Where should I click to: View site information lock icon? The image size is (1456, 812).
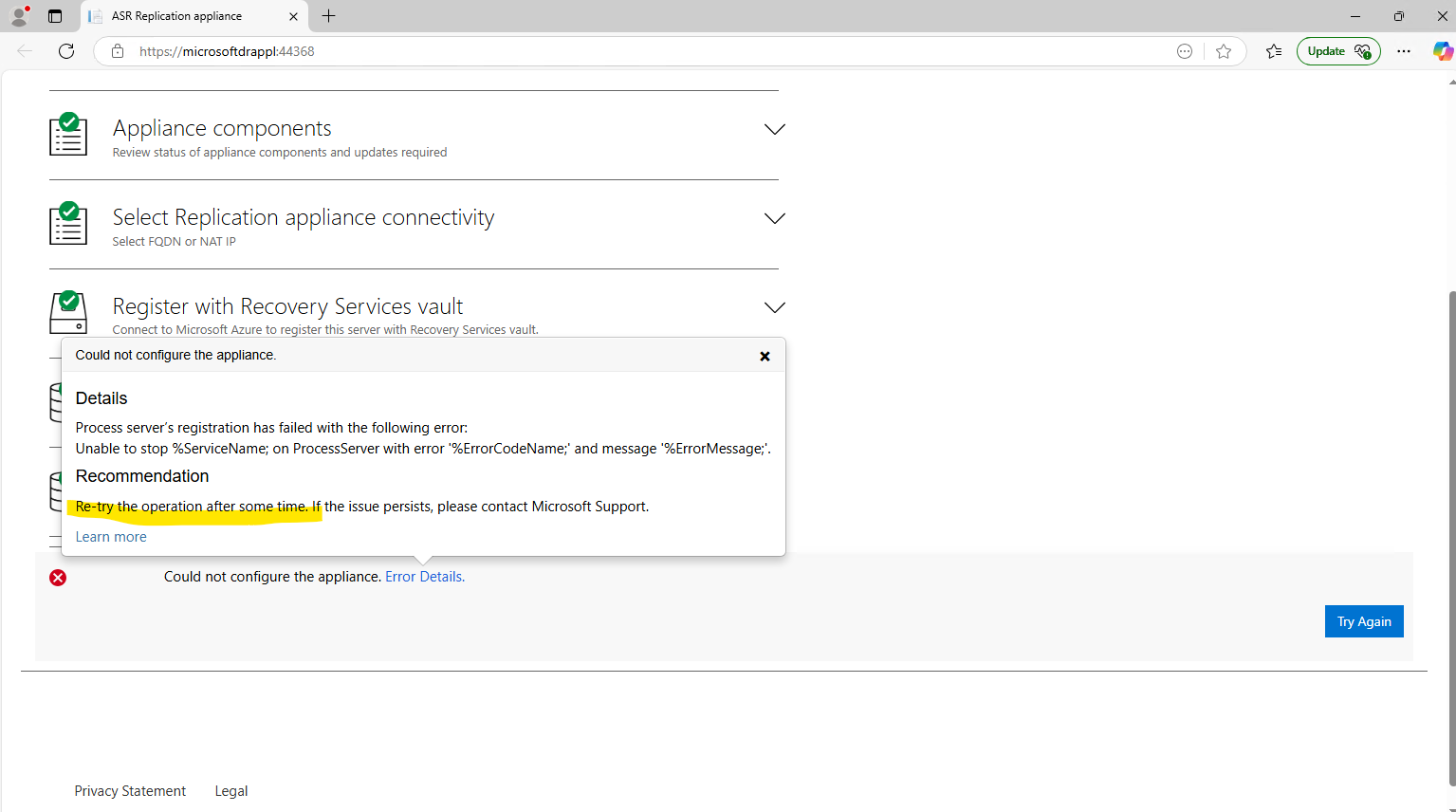[118, 51]
